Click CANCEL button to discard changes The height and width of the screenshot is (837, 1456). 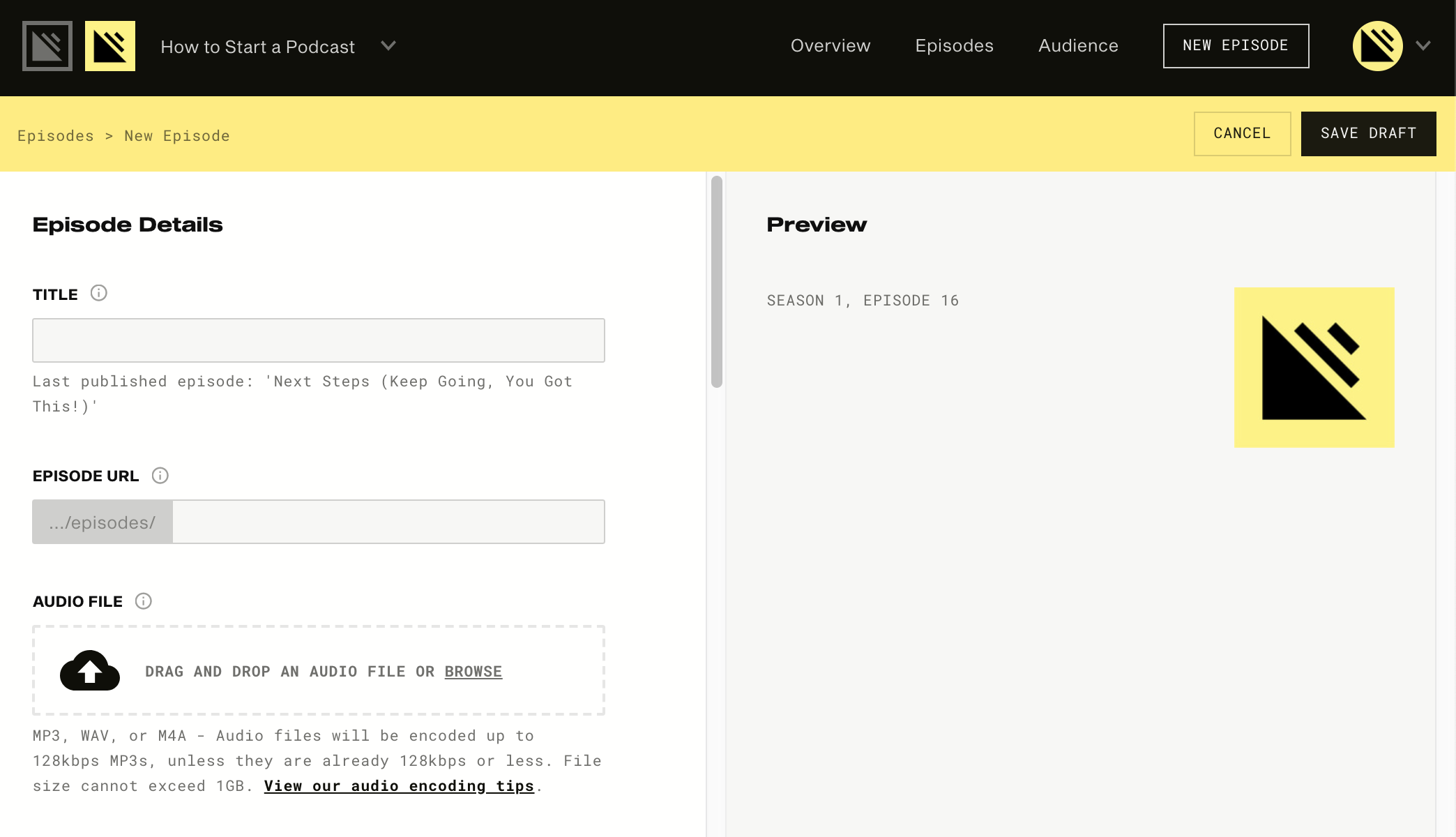click(1242, 133)
